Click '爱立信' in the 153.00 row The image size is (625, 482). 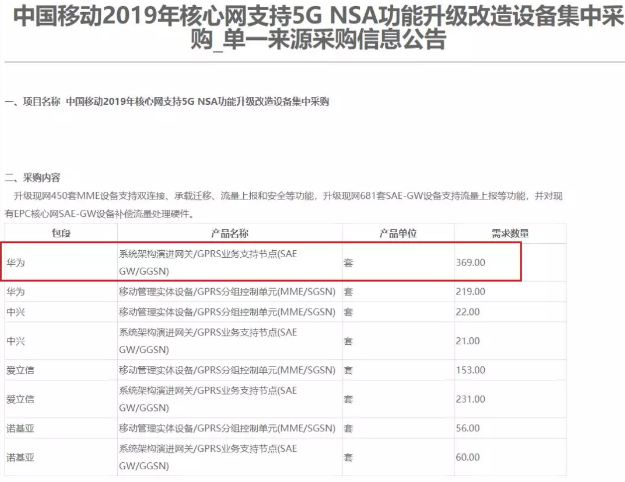tap(20, 370)
